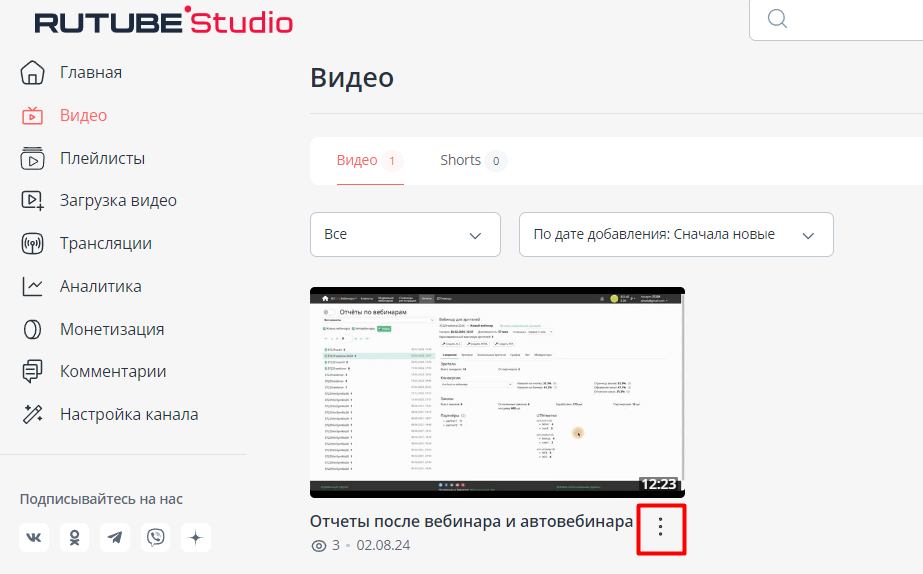The height and width of the screenshot is (574, 923).
Task: Open the Odnoklassniki social link icon
Action: pos(74,537)
